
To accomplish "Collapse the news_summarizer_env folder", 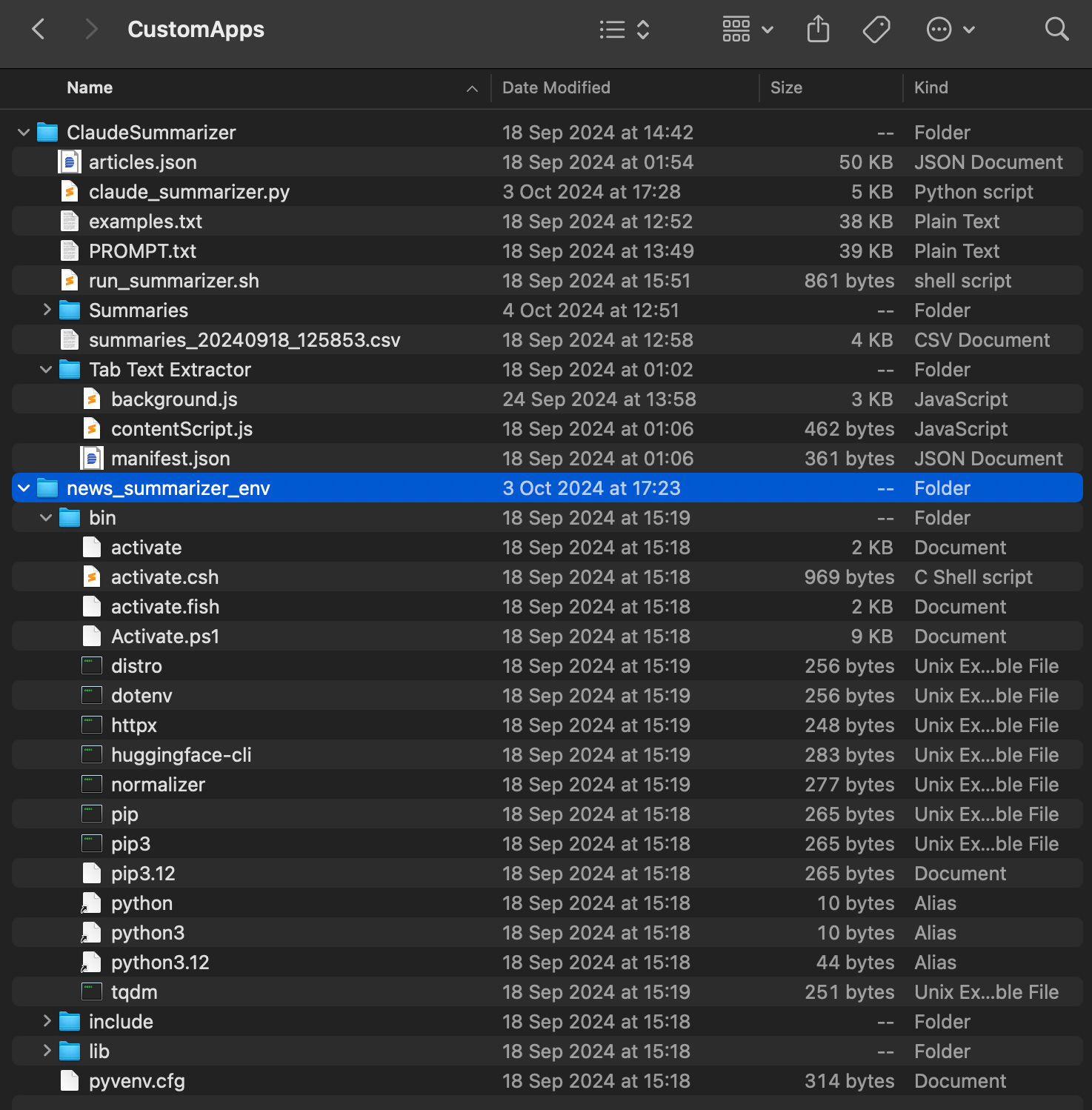I will click(24, 488).
